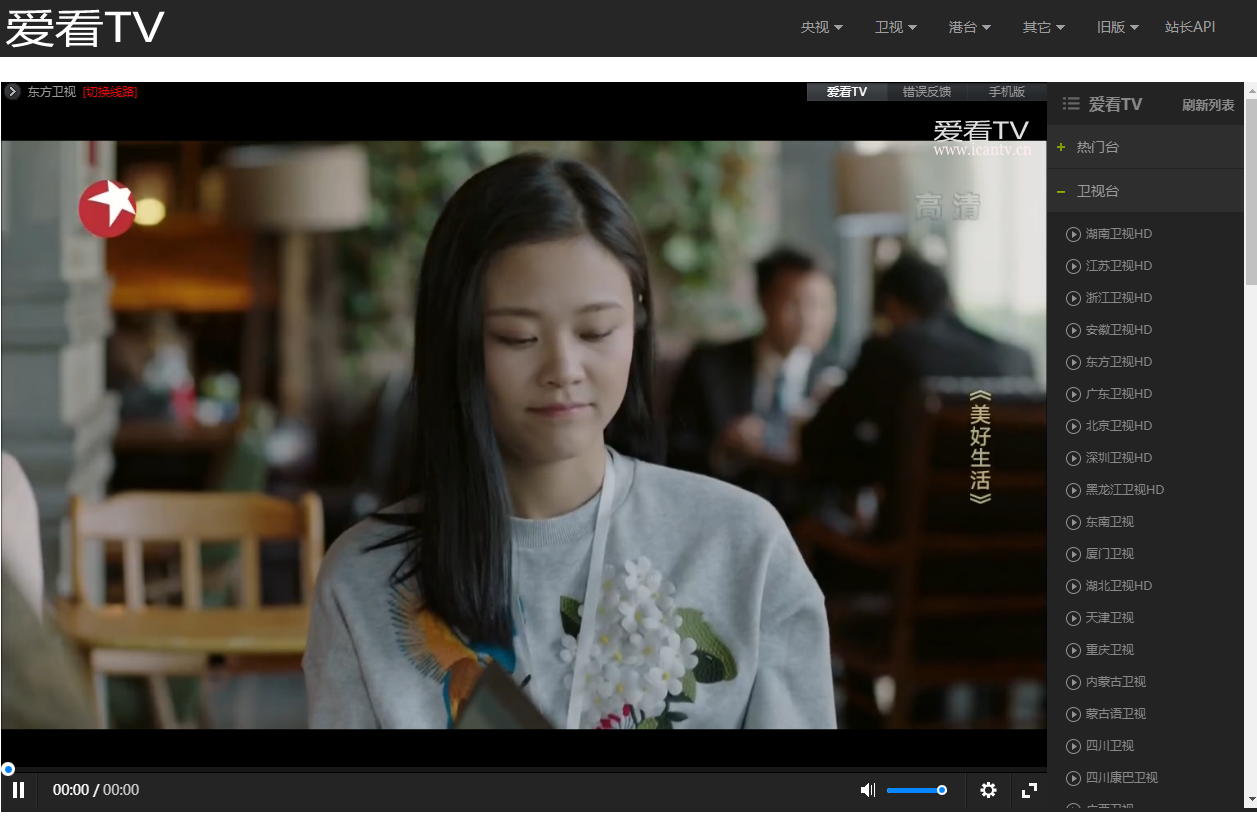
Task: Click play icon next to 浙江卫视HD
Action: 1073,298
